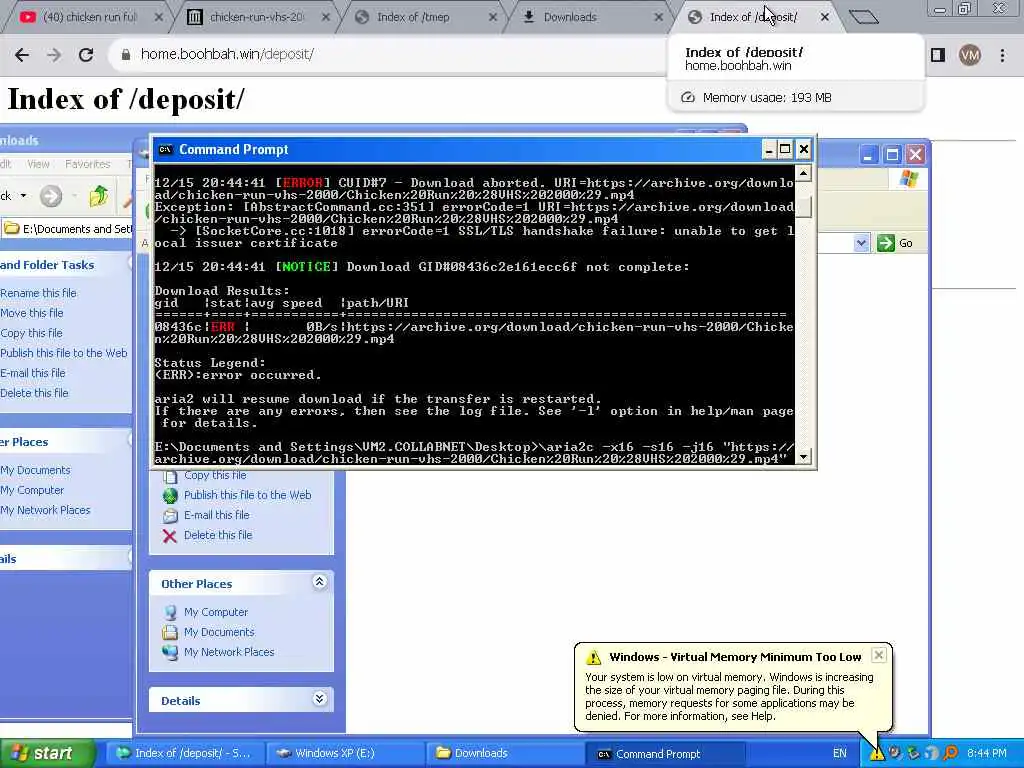This screenshot has width=1024, height=768.
Task: Click the padlock icon in address bar
Action: [125, 55]
